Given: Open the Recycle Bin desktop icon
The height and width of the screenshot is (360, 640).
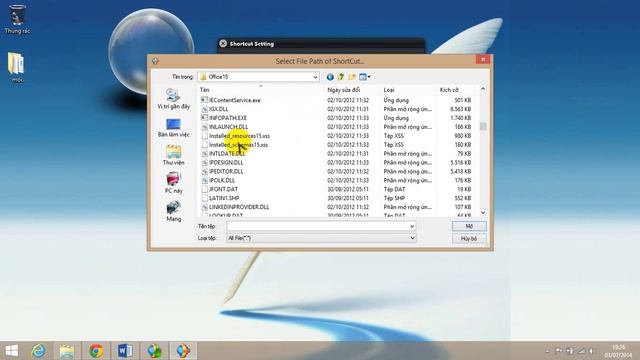Looking at the screenshot, I should click(x=17, y=19).
